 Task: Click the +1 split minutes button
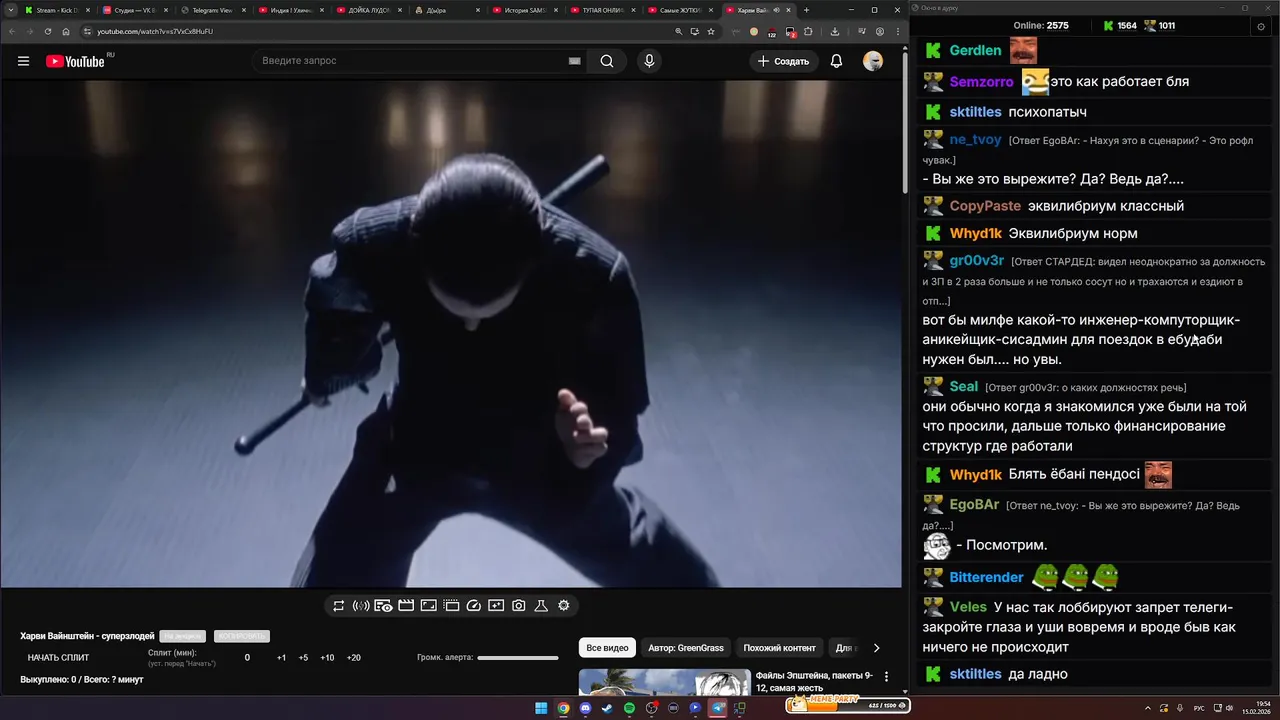point(281,658)
